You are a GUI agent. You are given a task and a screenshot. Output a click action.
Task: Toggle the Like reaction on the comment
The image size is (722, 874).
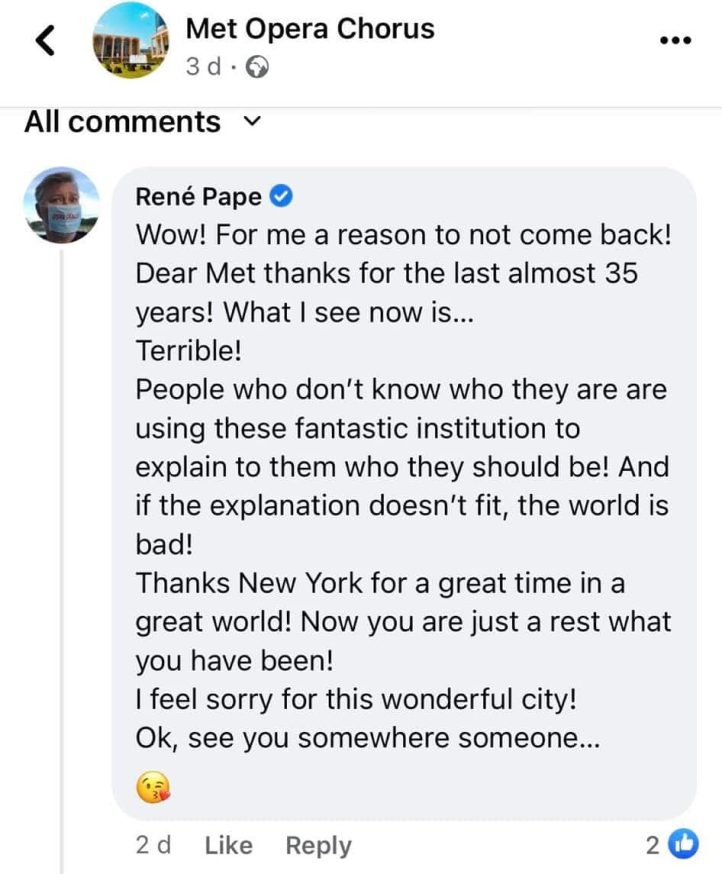click(228, 845)
